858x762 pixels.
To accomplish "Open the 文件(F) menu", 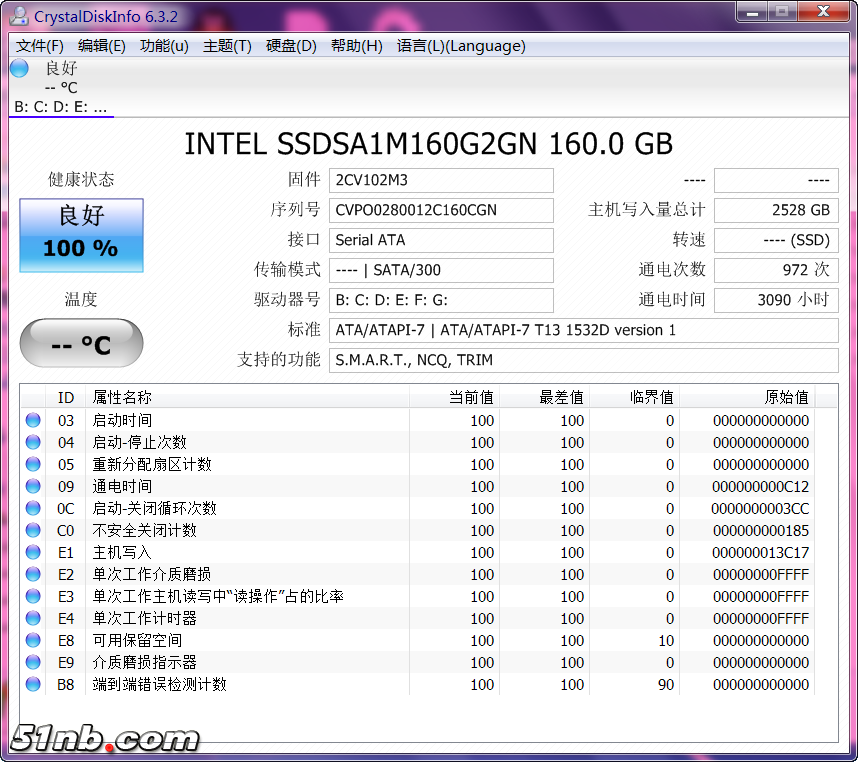I will click(x=39, y=46).
